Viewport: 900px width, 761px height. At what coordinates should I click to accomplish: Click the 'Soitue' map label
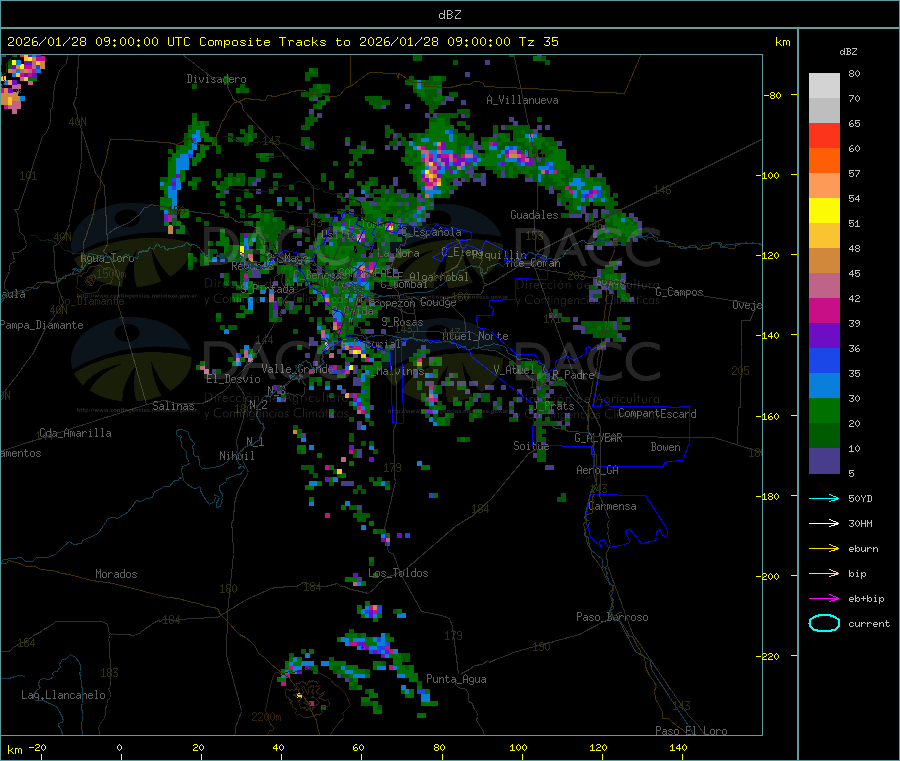coord(531,445)
